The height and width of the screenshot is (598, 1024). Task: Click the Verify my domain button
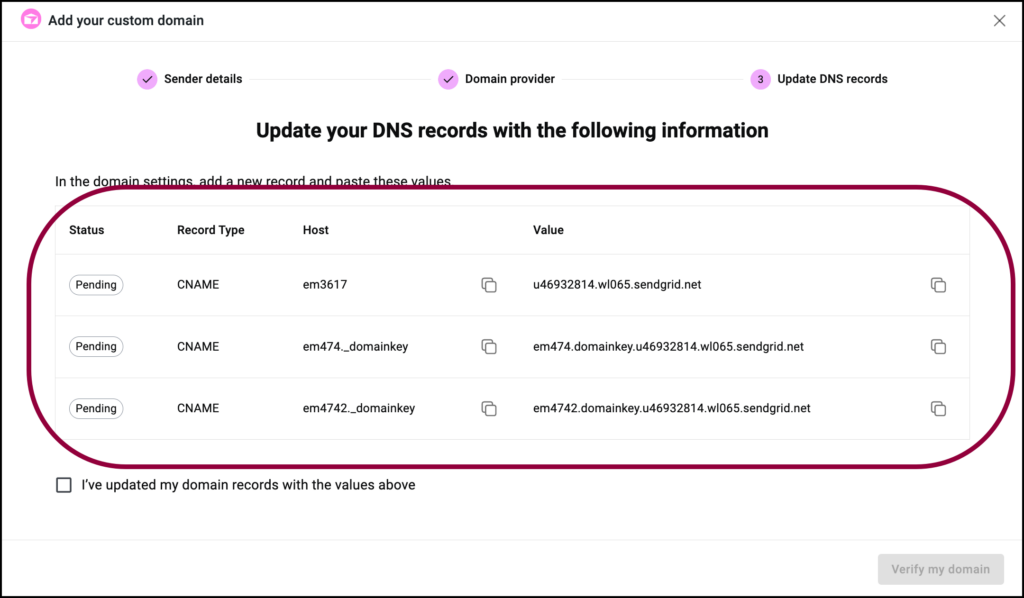coord(940,569)
